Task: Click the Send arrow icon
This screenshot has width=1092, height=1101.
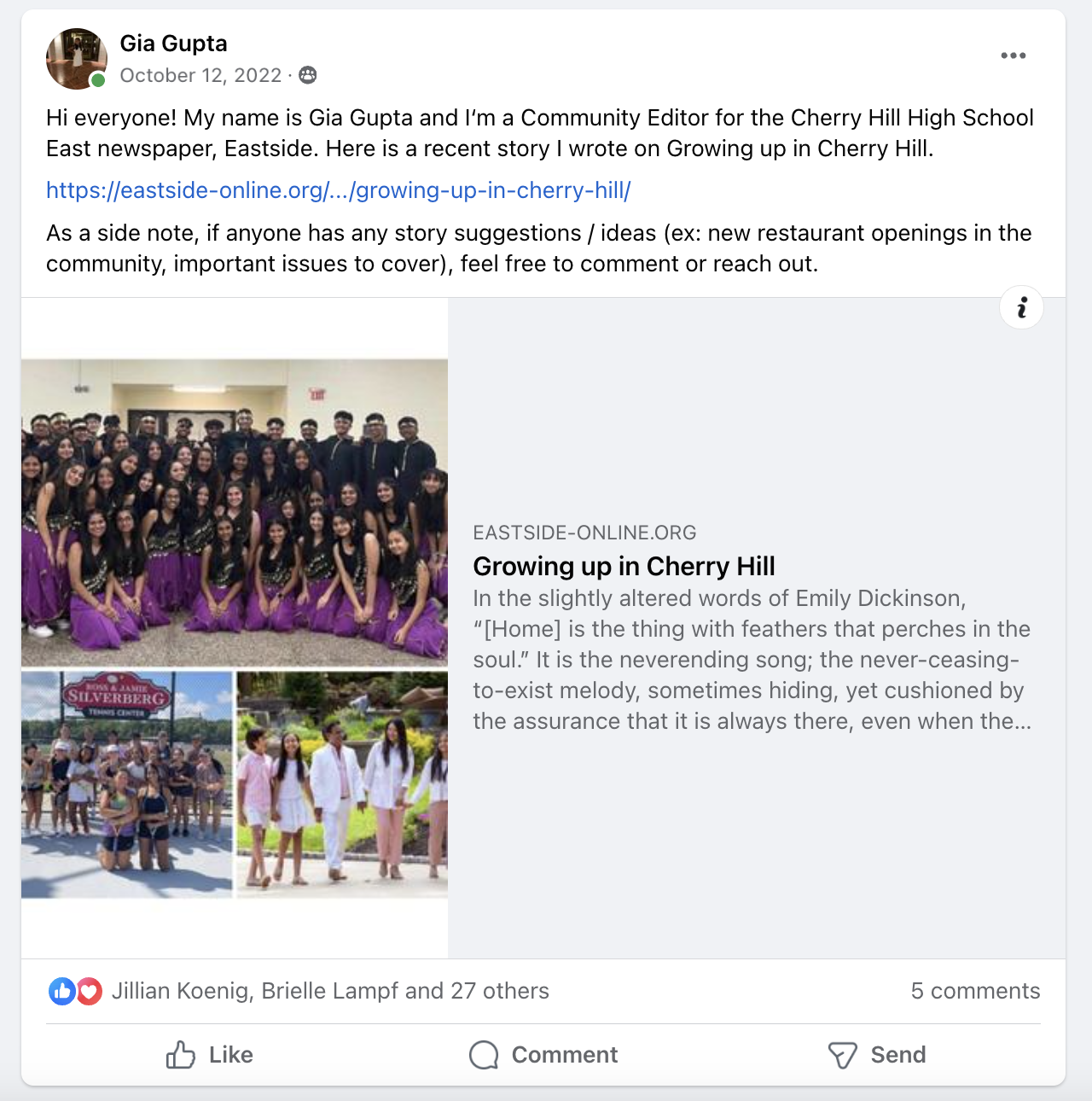Action: [842, 1055]
